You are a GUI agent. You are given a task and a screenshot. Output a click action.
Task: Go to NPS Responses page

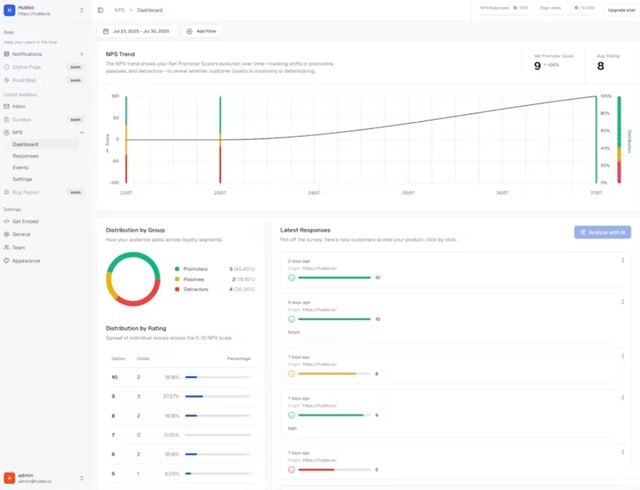[x=25, y=156]
